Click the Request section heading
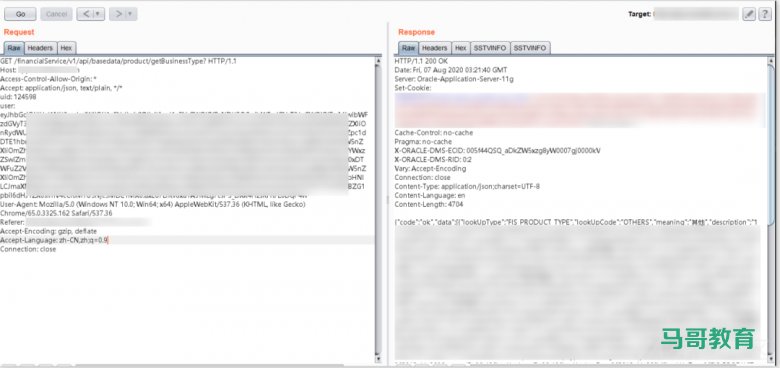This screenshot has width=780, height=368. (19, 32)
